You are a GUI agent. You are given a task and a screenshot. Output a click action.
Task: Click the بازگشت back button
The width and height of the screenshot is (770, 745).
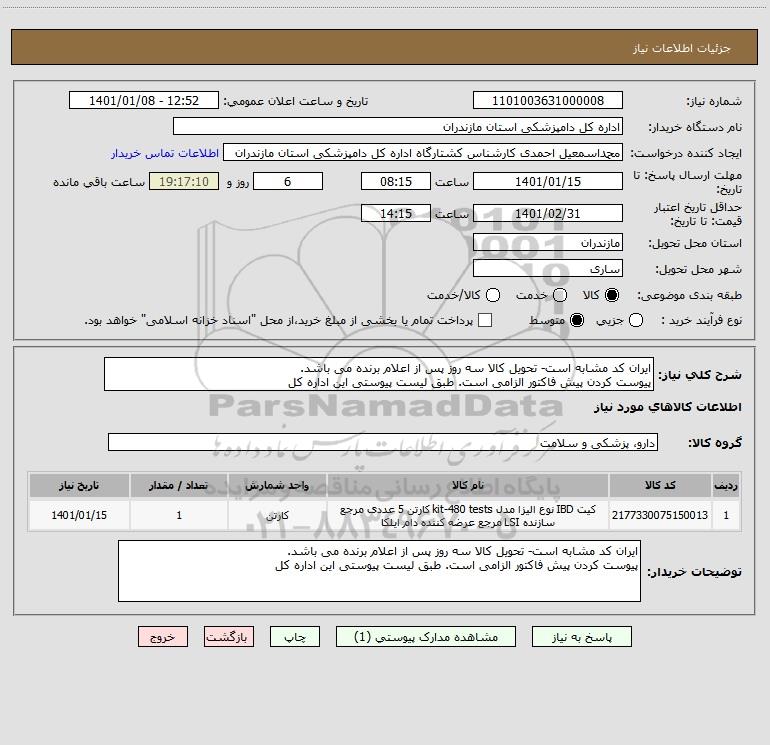pos(229,636)
